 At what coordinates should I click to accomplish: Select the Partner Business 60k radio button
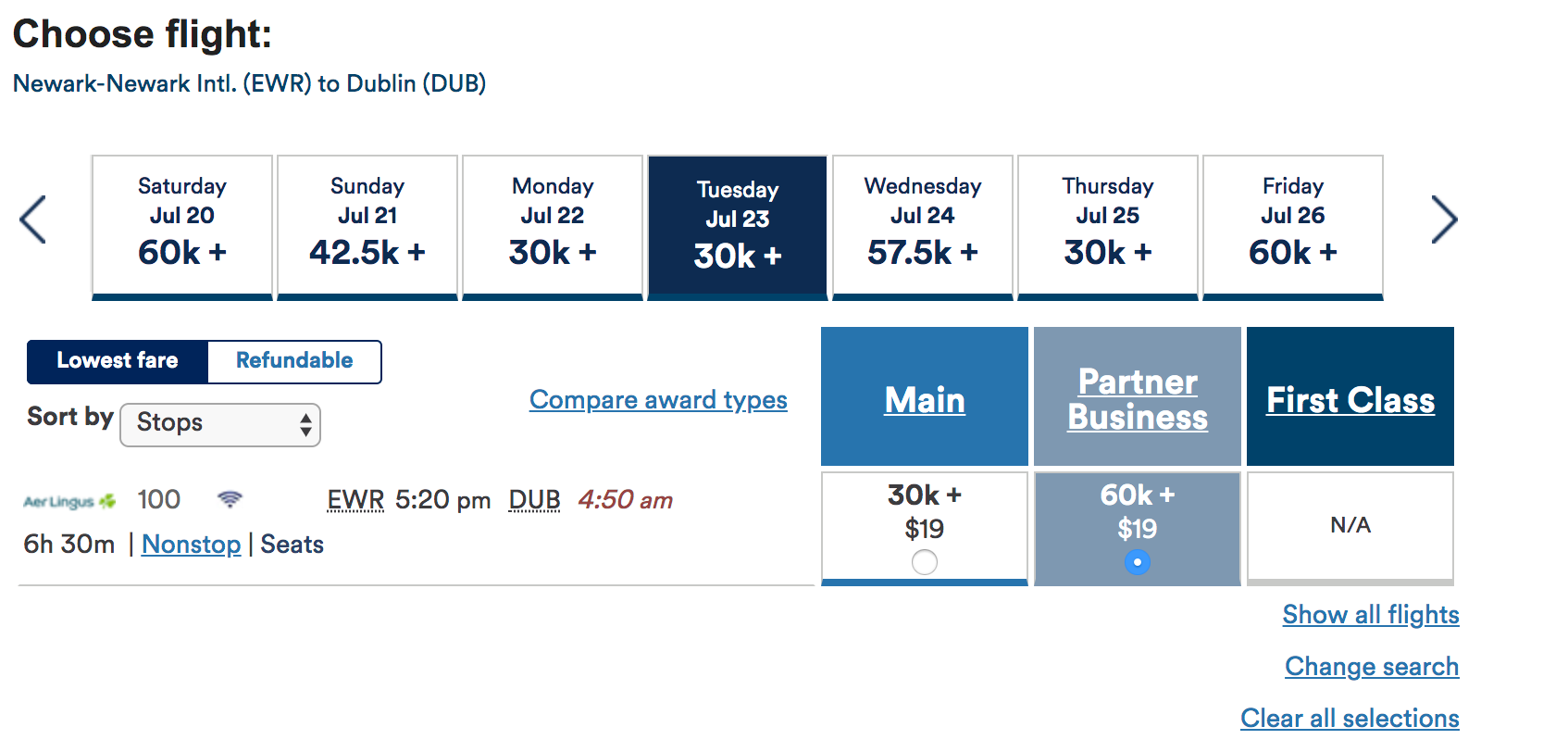pos(1137,562)
